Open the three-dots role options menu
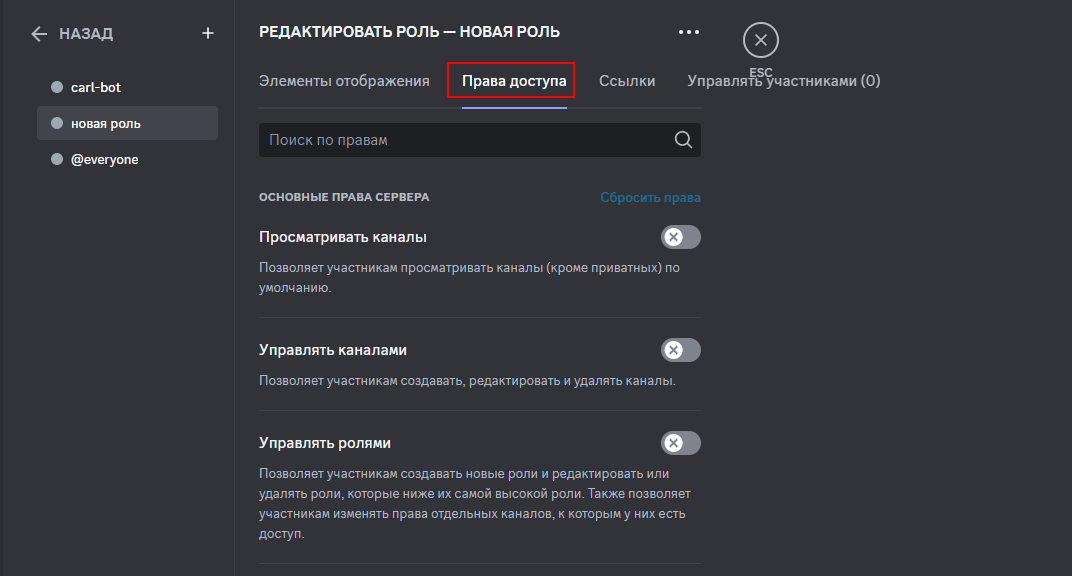The height and width of the screenshot is (576, 1072). tap(689, 32)
